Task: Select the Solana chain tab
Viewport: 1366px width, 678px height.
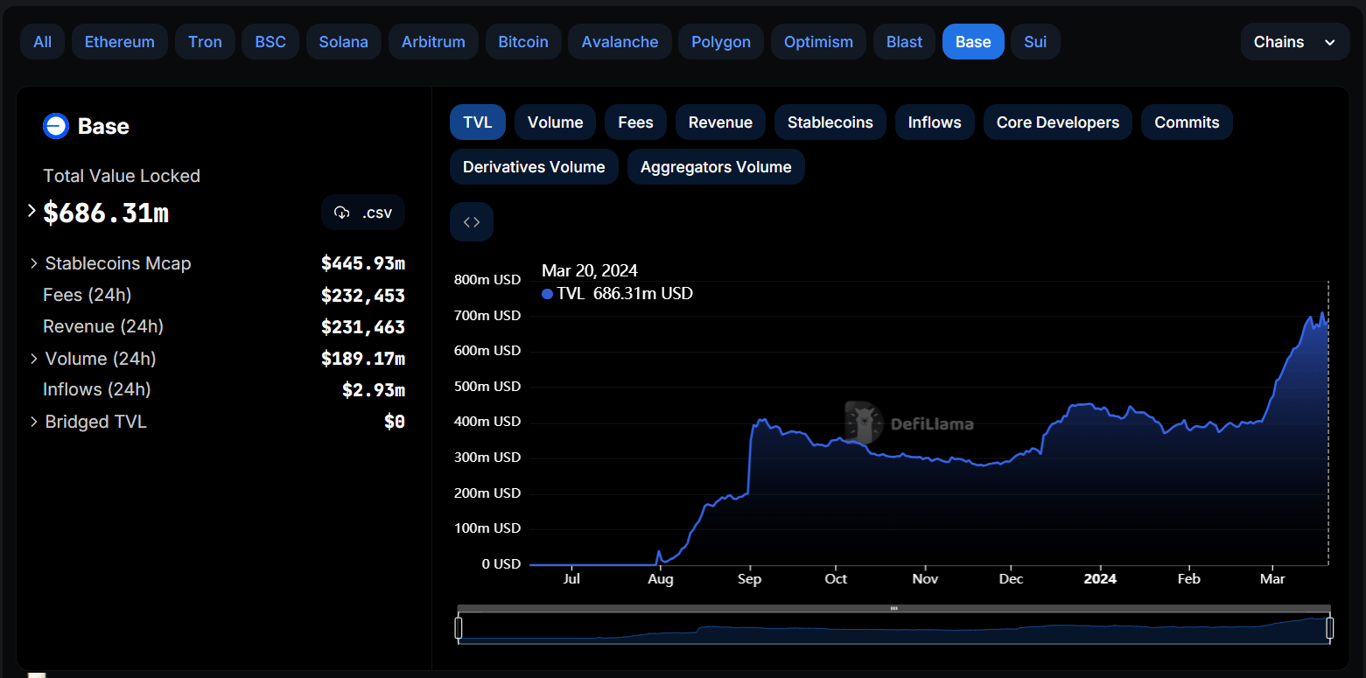Action: (343, 42)
